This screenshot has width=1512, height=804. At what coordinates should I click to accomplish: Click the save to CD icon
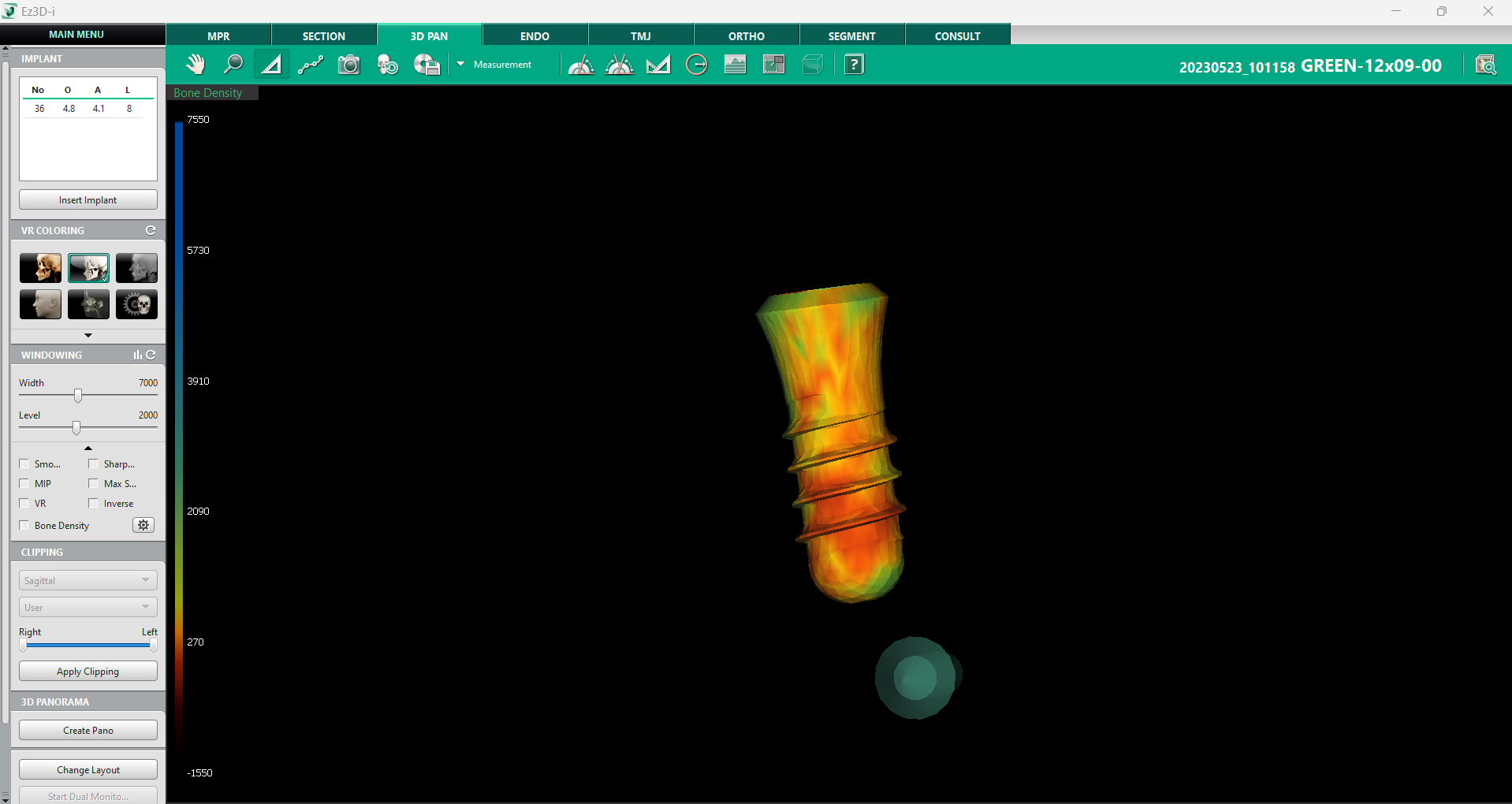[x=426, y=65]
